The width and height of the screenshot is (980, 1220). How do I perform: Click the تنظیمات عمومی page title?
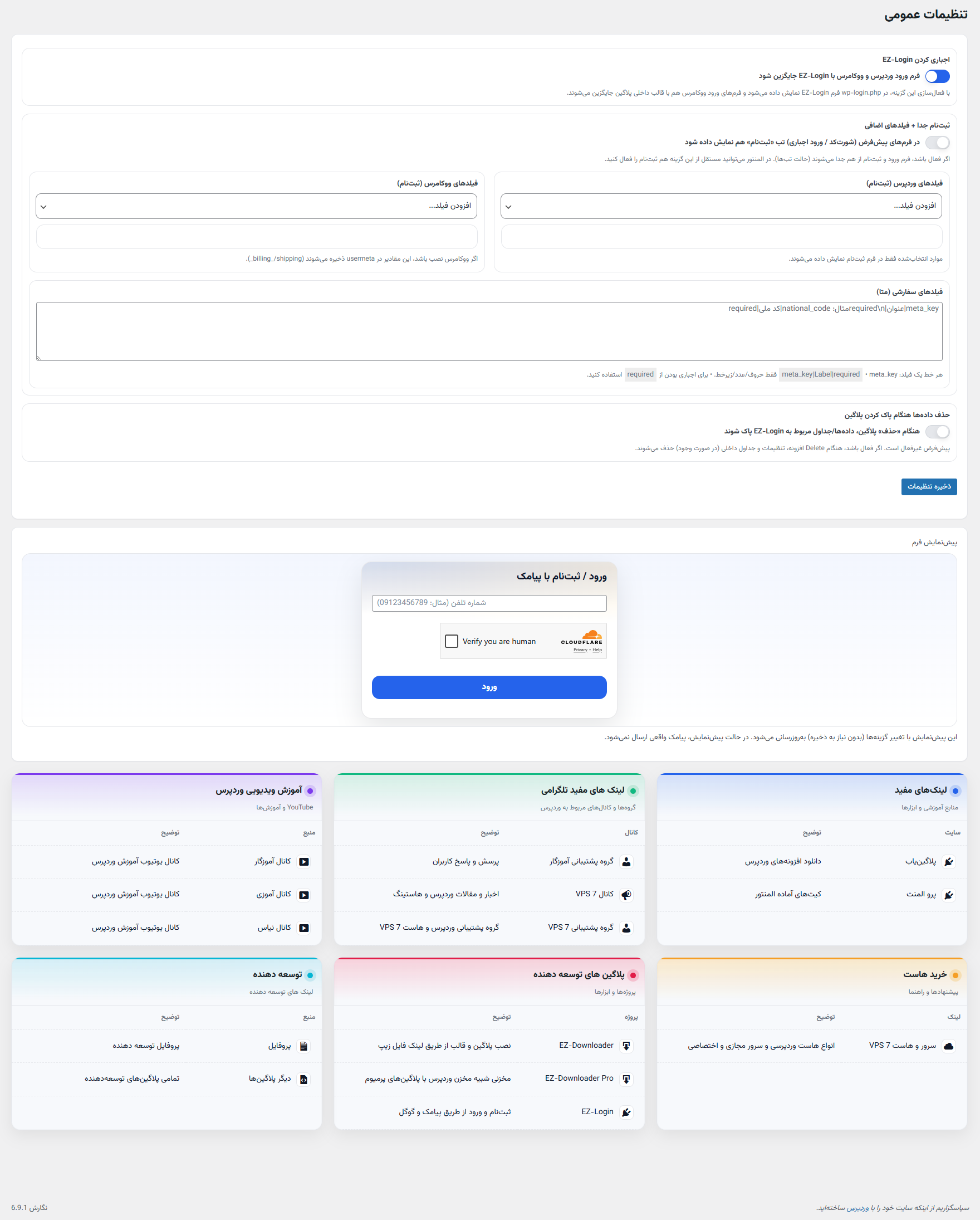point(926,14)
